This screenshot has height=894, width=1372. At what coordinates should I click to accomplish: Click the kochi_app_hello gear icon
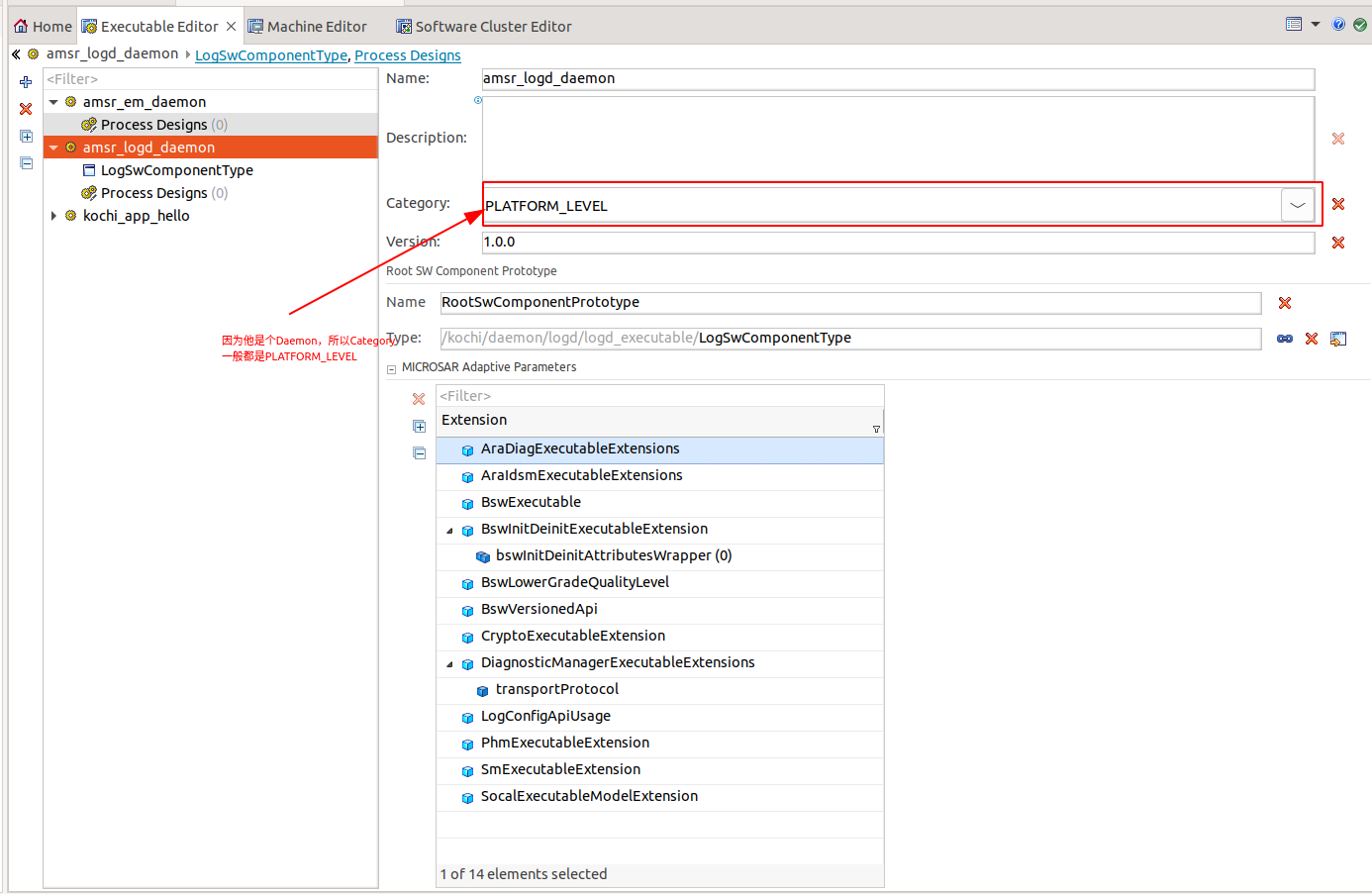(71, 215)
